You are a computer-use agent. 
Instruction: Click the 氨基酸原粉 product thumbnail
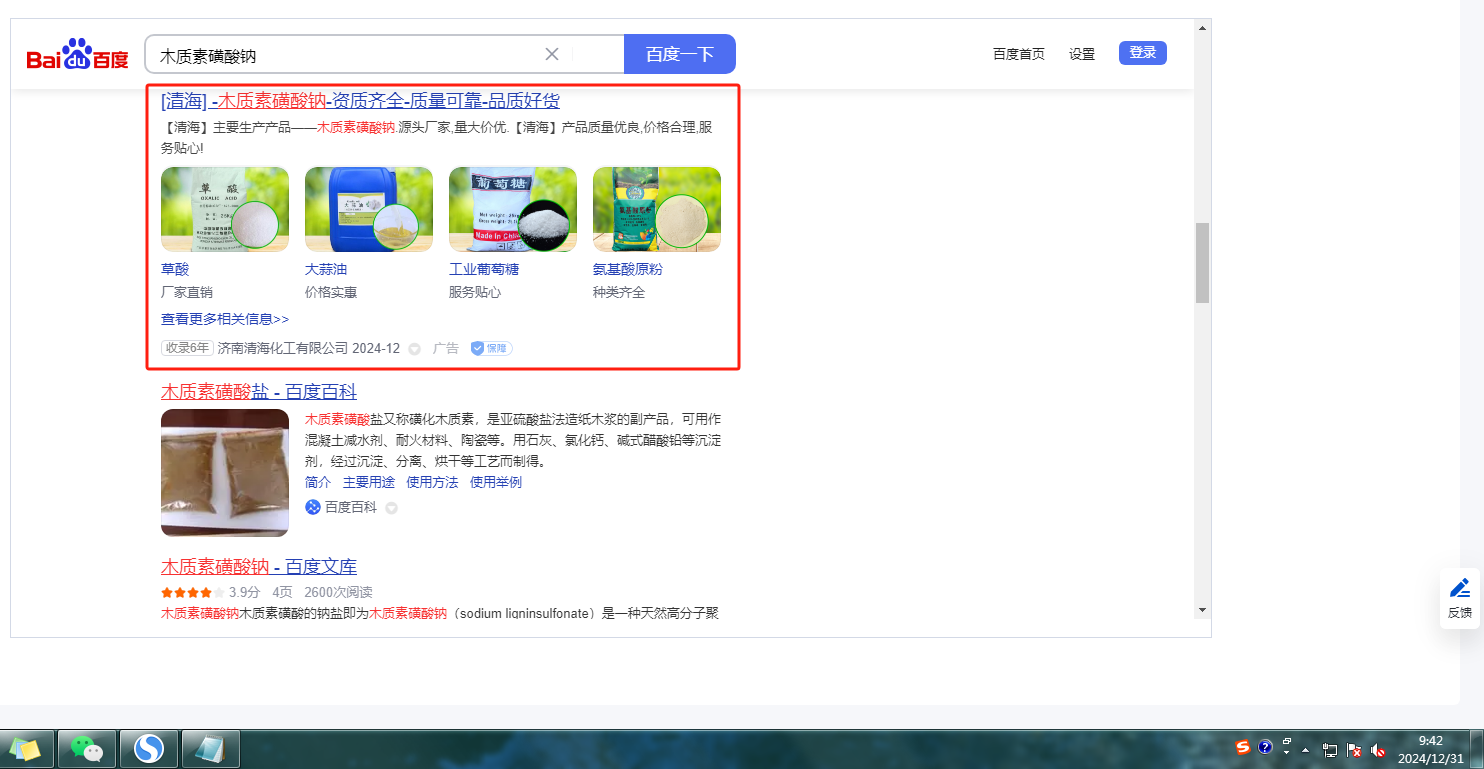pos(657,209)
